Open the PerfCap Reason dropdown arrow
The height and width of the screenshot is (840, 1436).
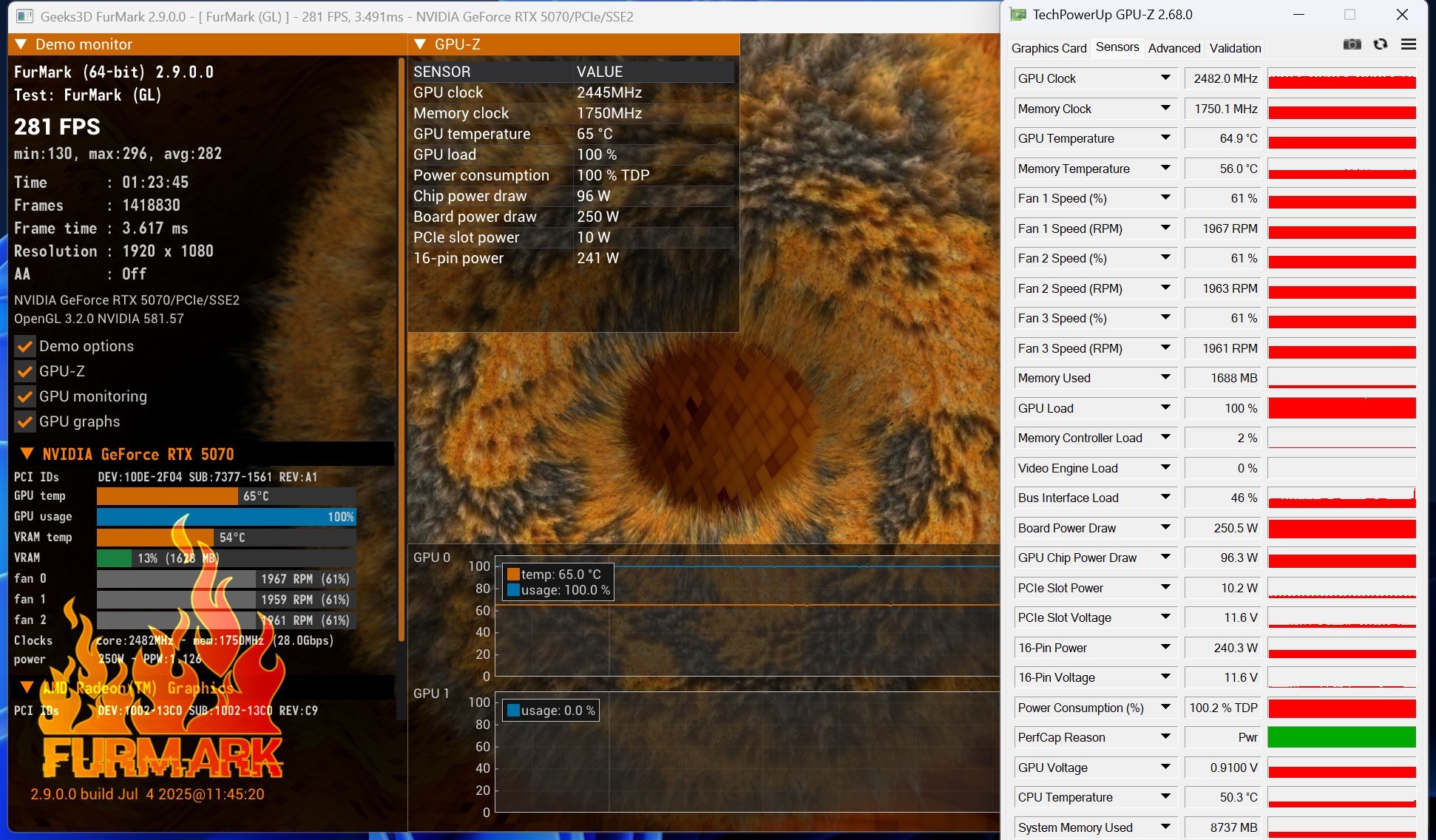pos(1165,736)
